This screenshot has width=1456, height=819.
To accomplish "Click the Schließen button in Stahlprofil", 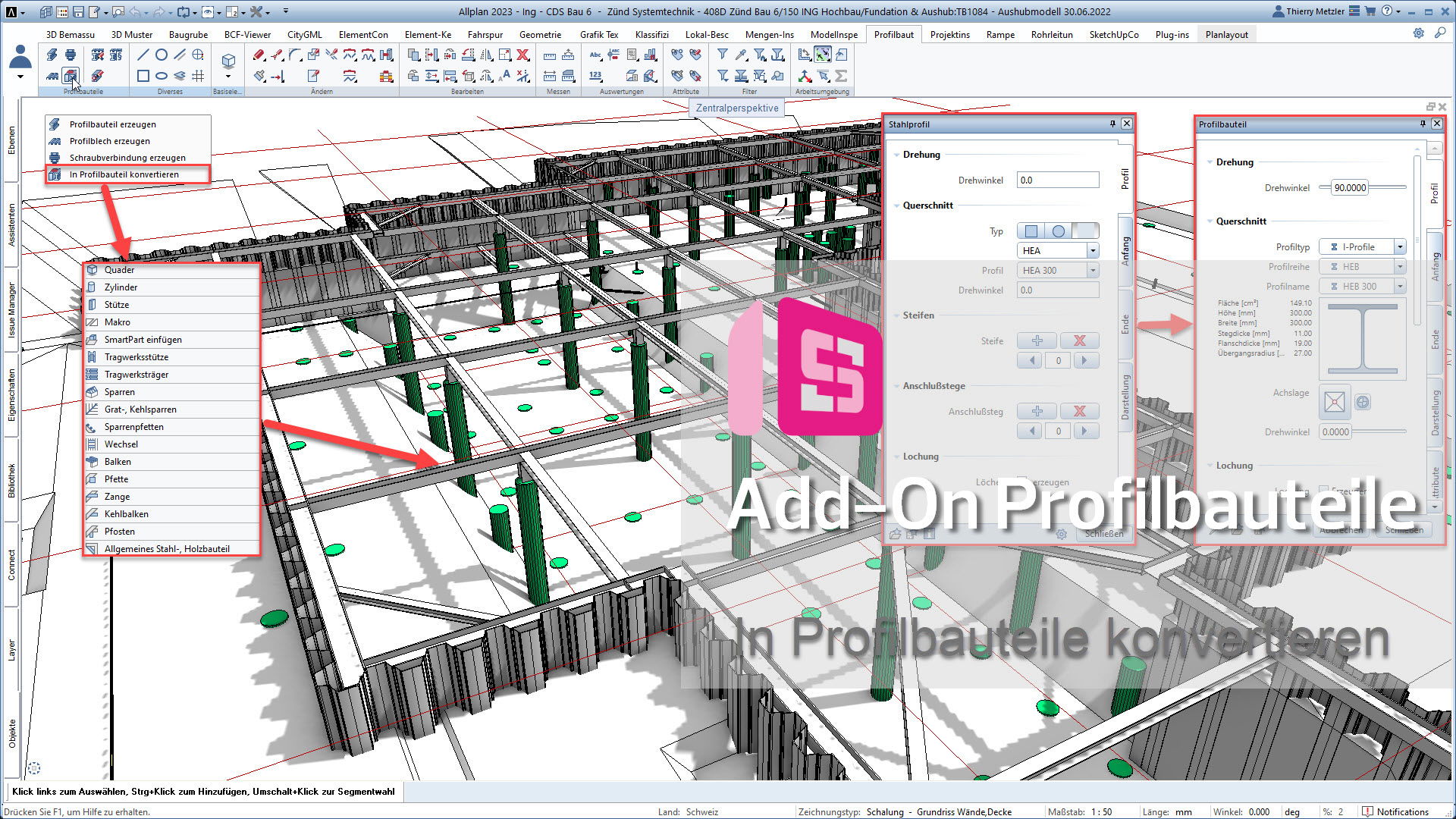I will [1103, 534].
